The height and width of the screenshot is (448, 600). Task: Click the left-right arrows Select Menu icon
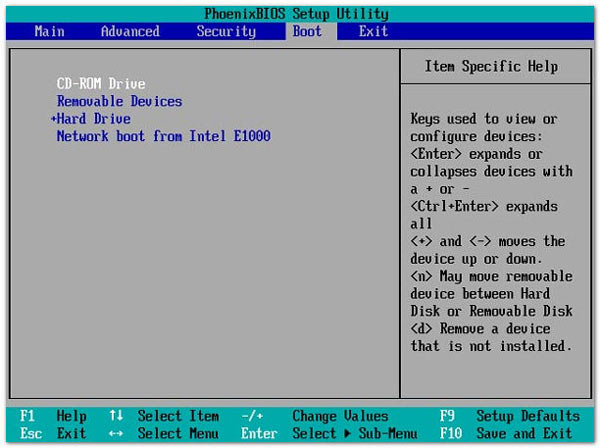click(116, 433)
